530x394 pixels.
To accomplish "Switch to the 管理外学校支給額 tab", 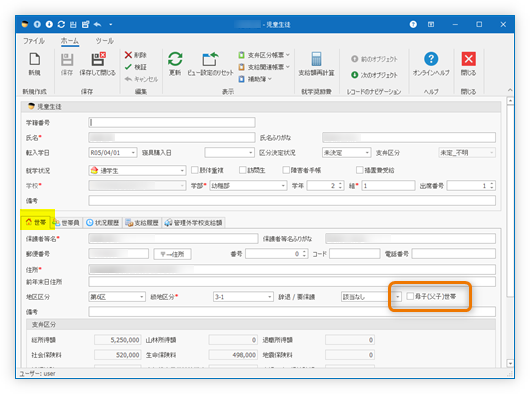I will (194, 222).
